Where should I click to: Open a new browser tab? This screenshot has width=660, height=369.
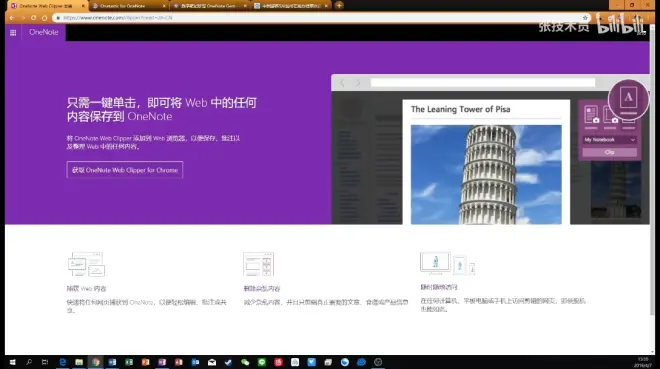click(x=339, y=5)
